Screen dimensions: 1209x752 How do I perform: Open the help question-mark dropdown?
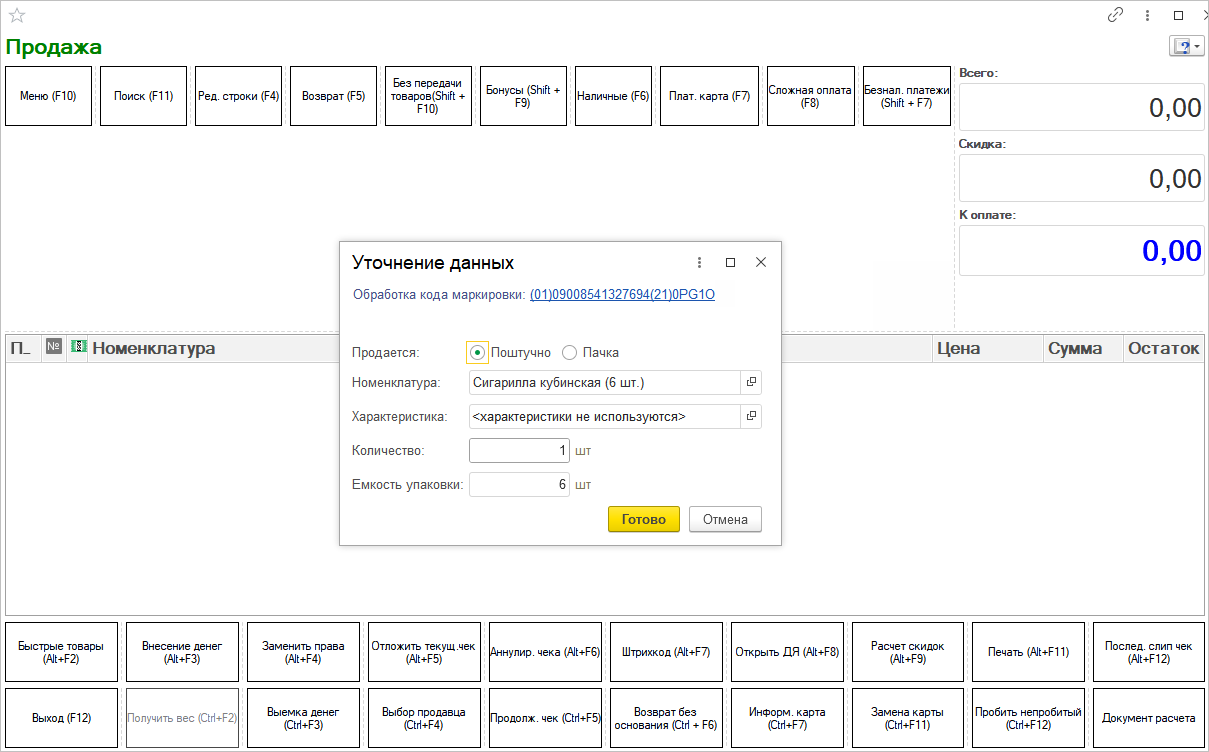(1186, 47)
